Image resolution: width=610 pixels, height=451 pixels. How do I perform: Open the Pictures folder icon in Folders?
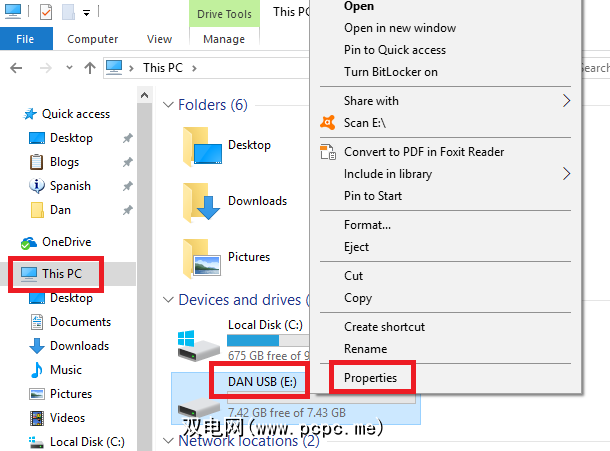202,259
